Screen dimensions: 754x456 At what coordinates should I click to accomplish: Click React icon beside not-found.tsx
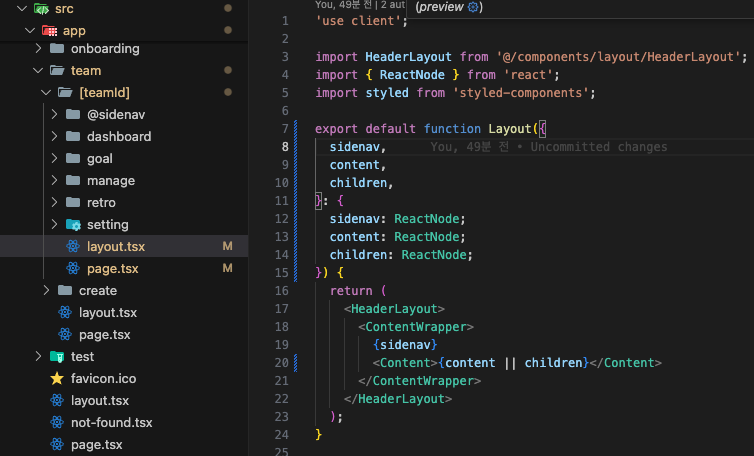pos(57,422)
